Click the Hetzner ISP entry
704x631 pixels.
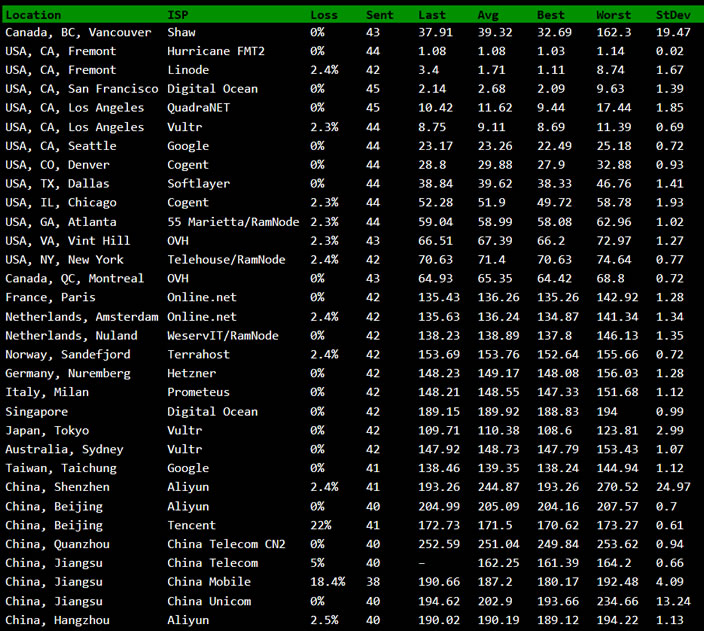tap(192, 373)
